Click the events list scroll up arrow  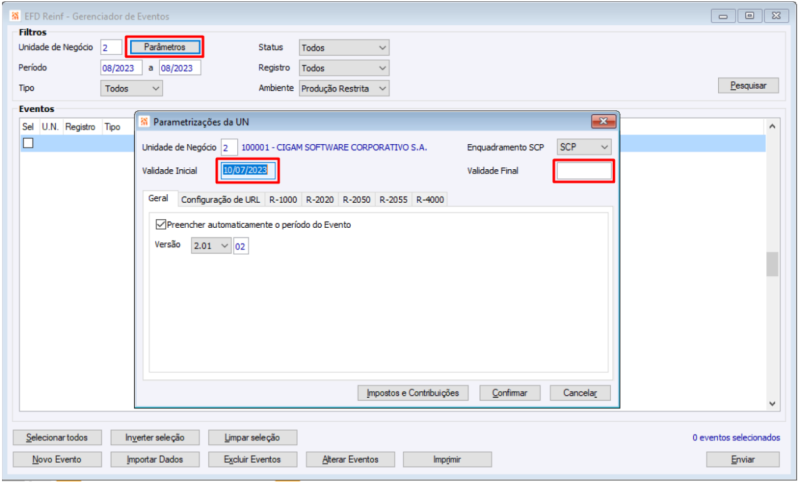pos(772,126)
